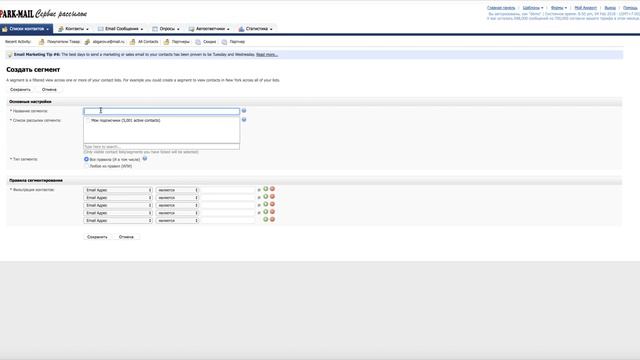This screenshot has width=640, height=360.
Task: Click second filter row value input
Action: 228,198
